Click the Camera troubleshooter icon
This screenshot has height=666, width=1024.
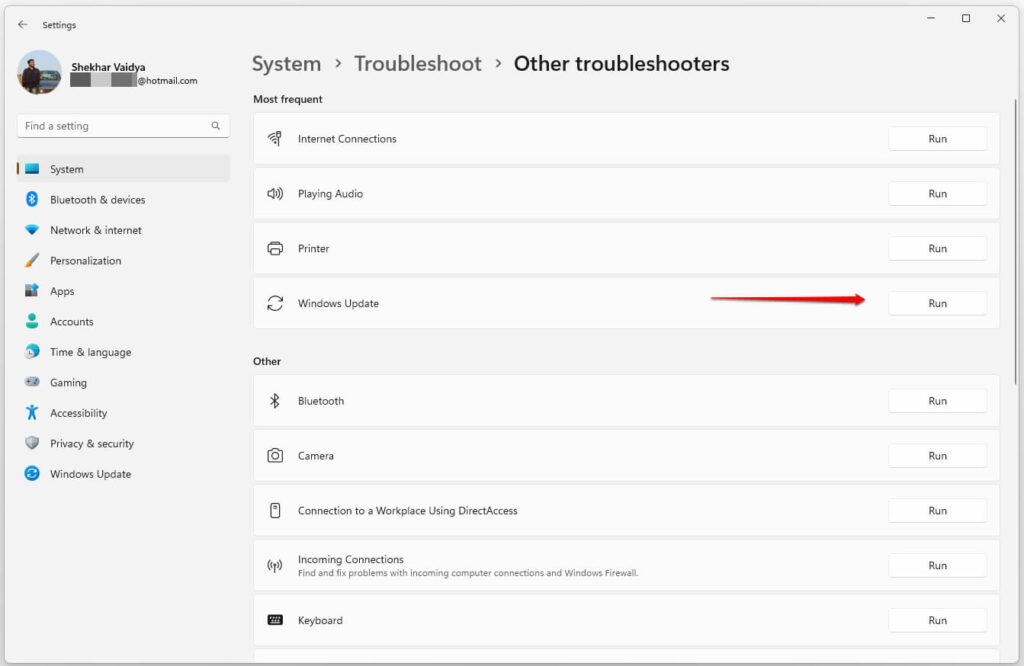[x=275, y=455]
